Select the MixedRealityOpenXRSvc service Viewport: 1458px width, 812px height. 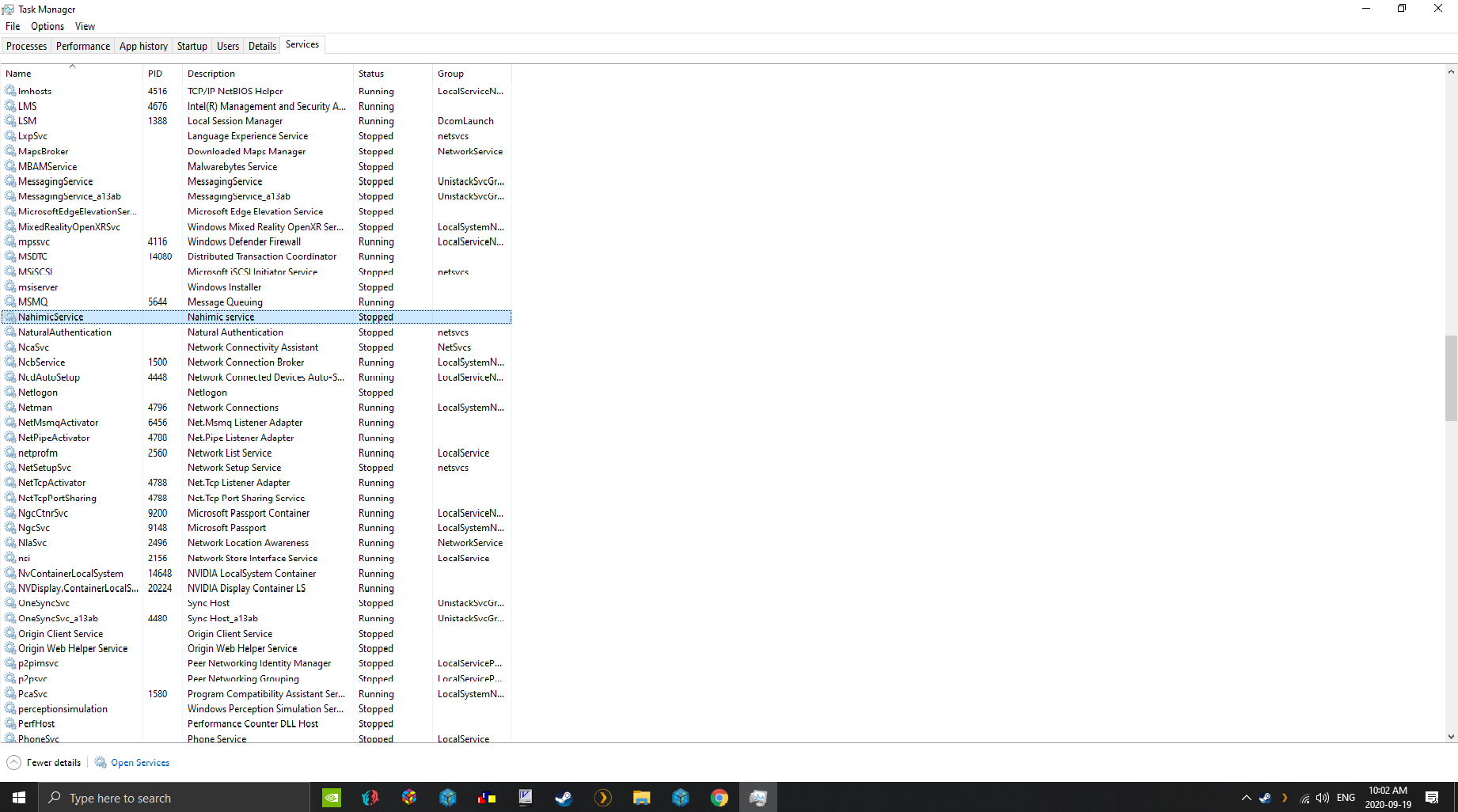pyautogui.click(x=256, y=226)
